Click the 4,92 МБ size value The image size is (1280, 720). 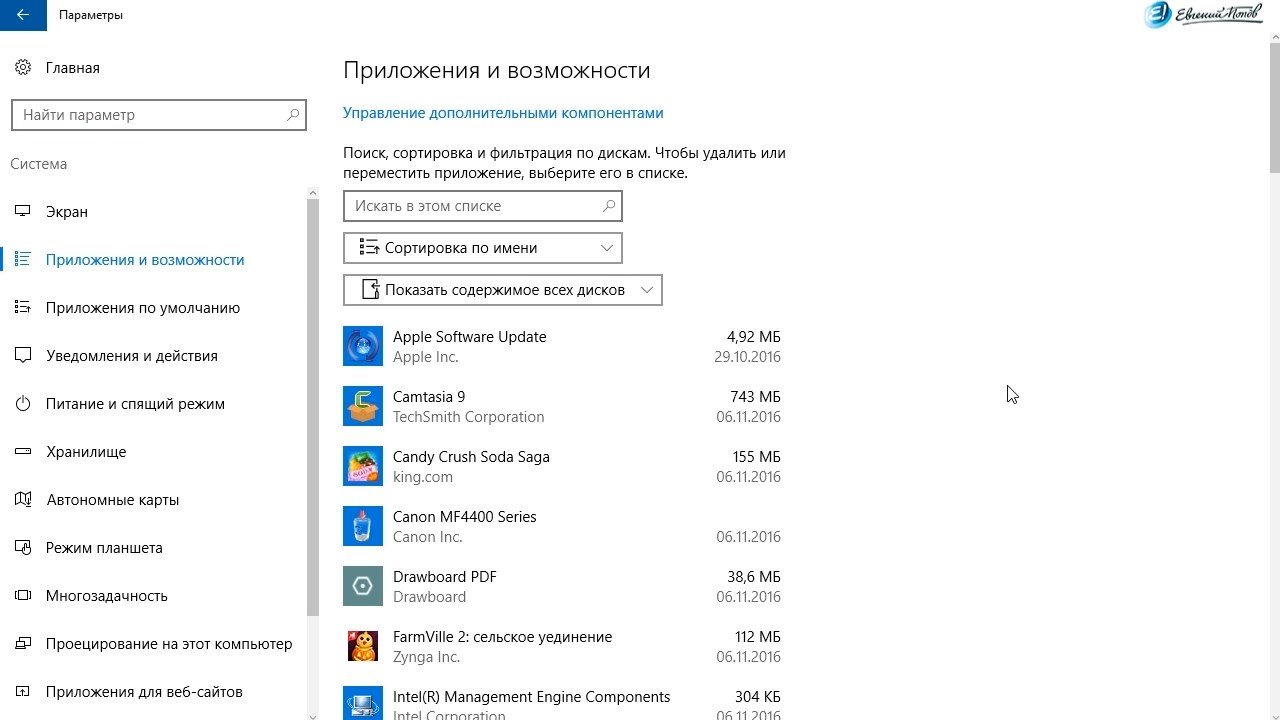(754, 337)
